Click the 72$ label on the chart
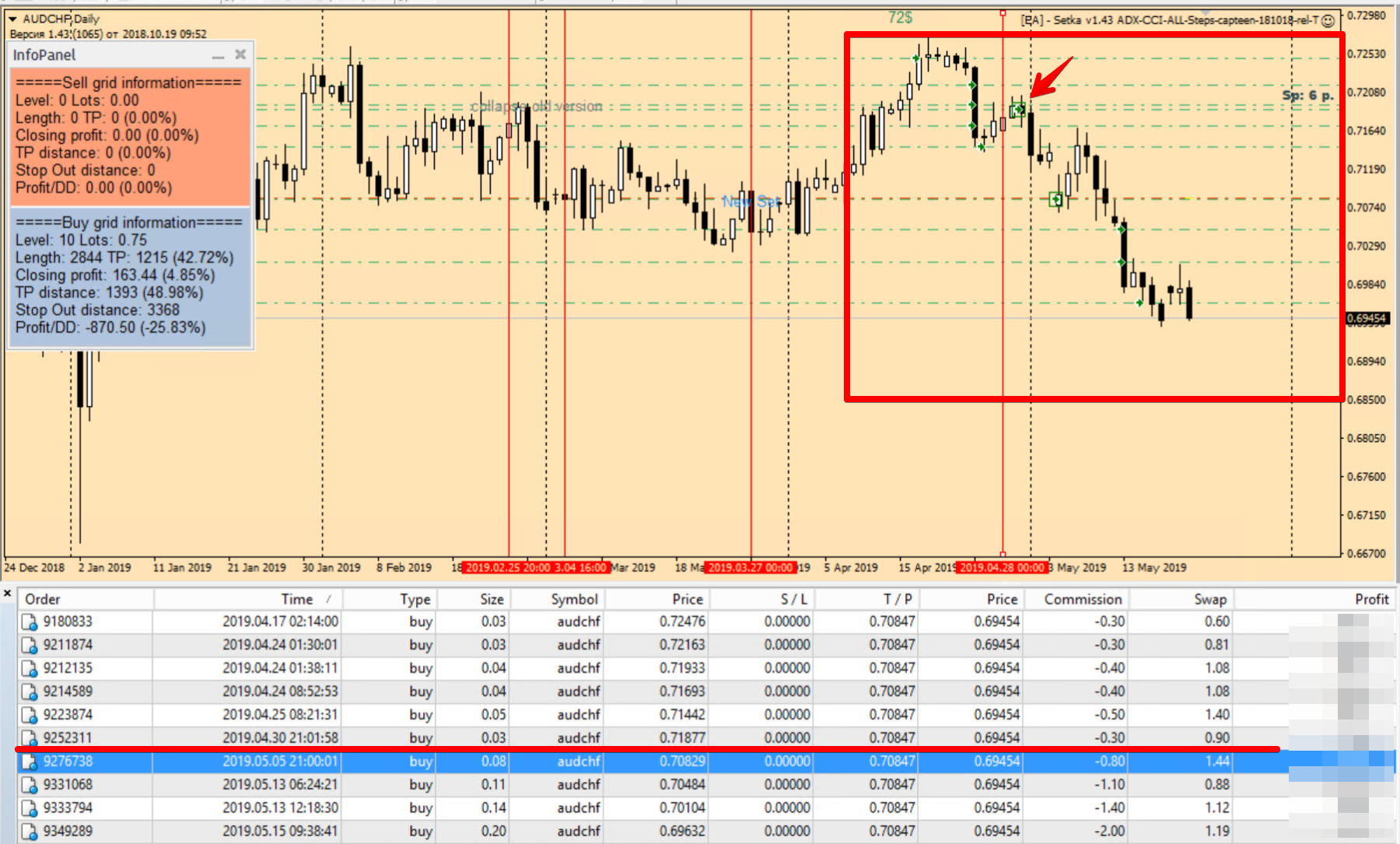1400x844 pixels. click(900, 17)
